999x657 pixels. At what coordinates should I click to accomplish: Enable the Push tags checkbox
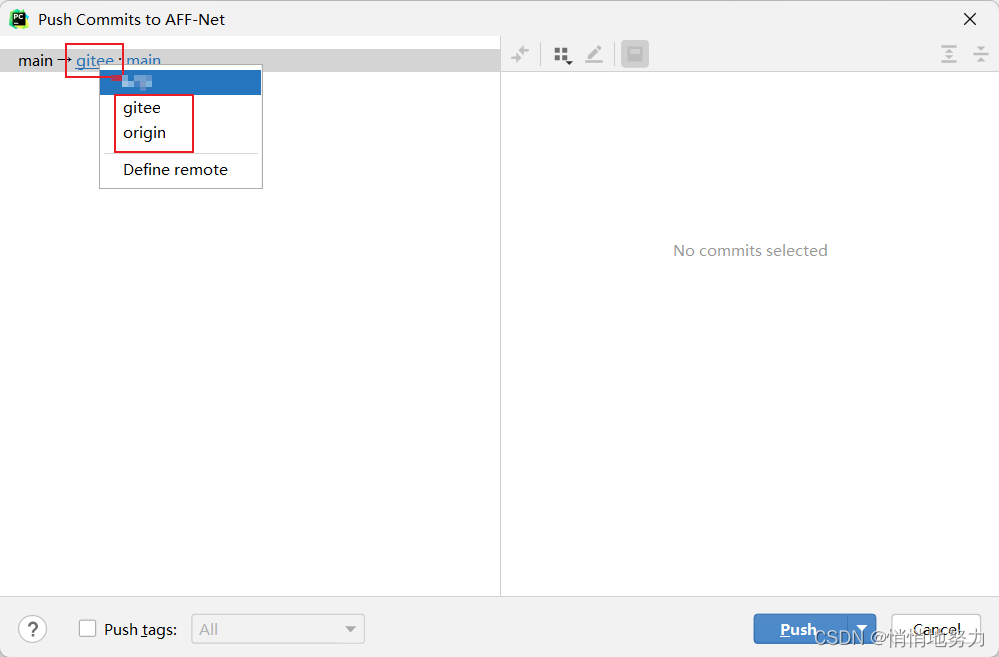[x=87, y=629]
